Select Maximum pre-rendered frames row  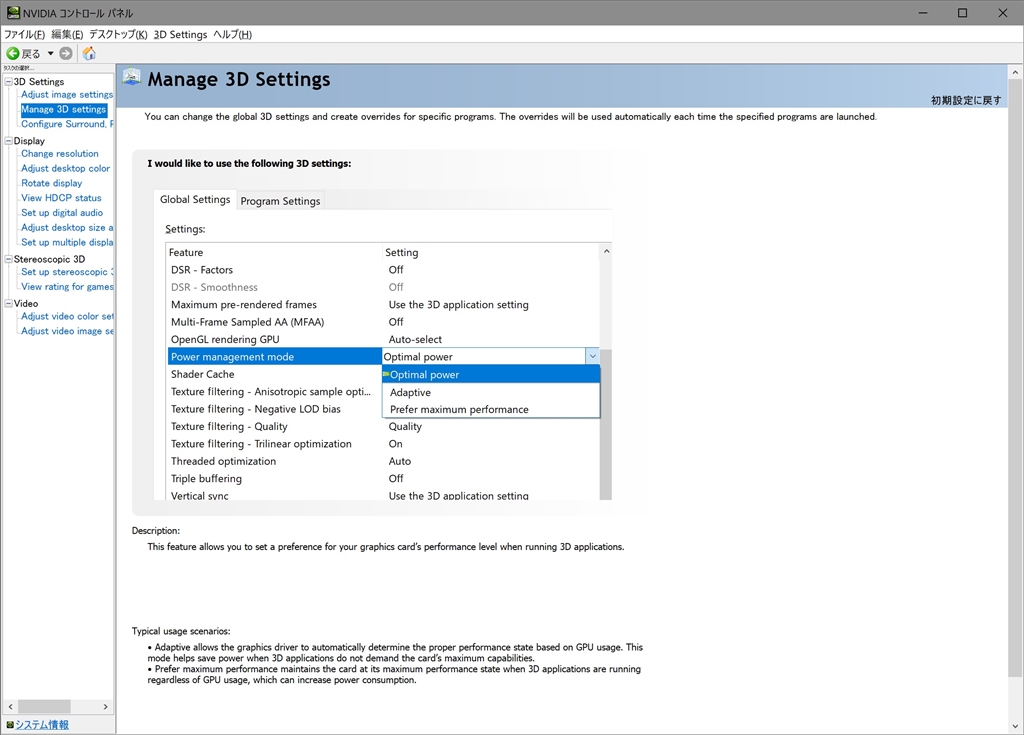pyautogui.click(x=383, y=304)
